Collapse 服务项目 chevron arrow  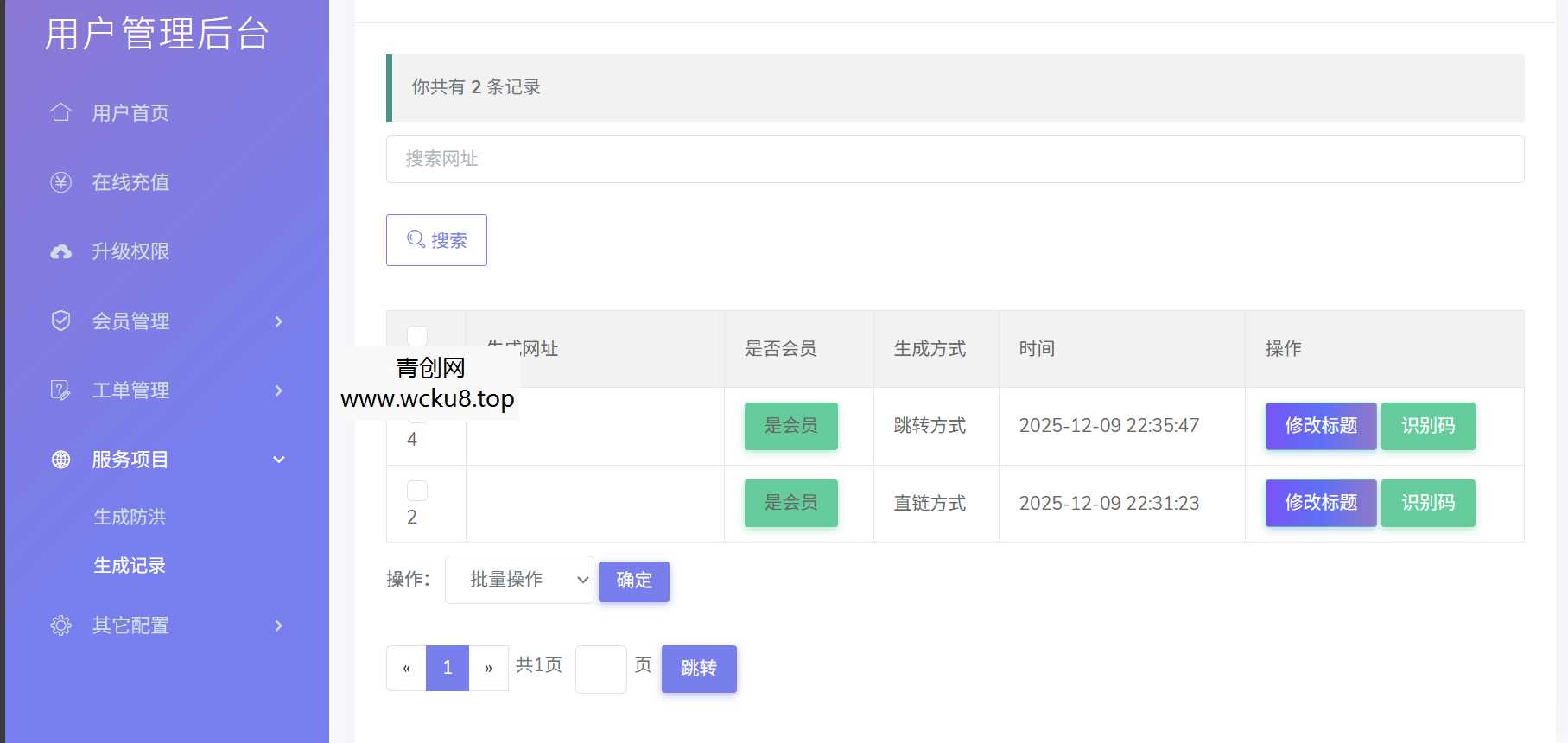[x=278, y=460]
